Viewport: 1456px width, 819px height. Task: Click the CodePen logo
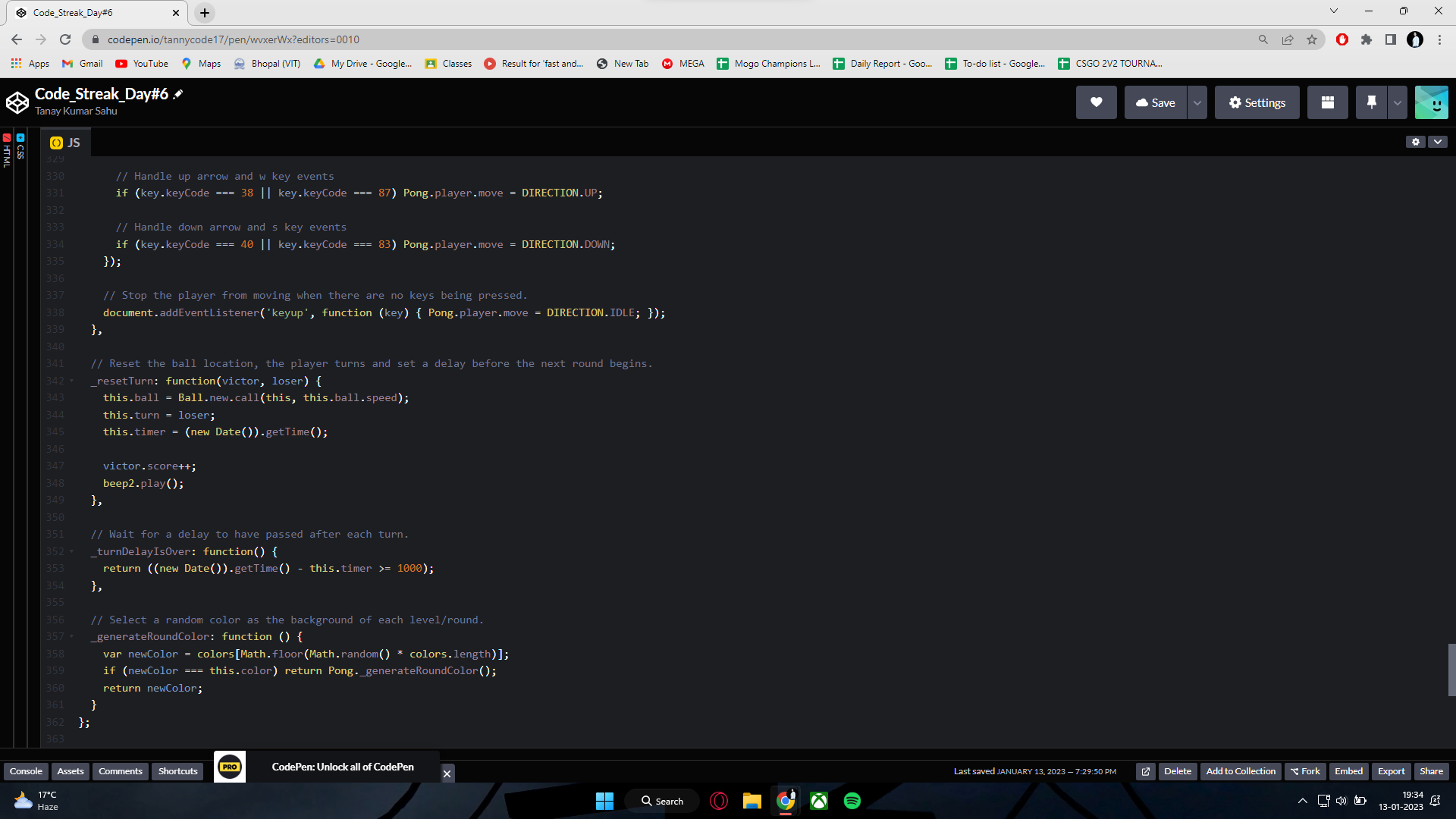click(17, 102)
